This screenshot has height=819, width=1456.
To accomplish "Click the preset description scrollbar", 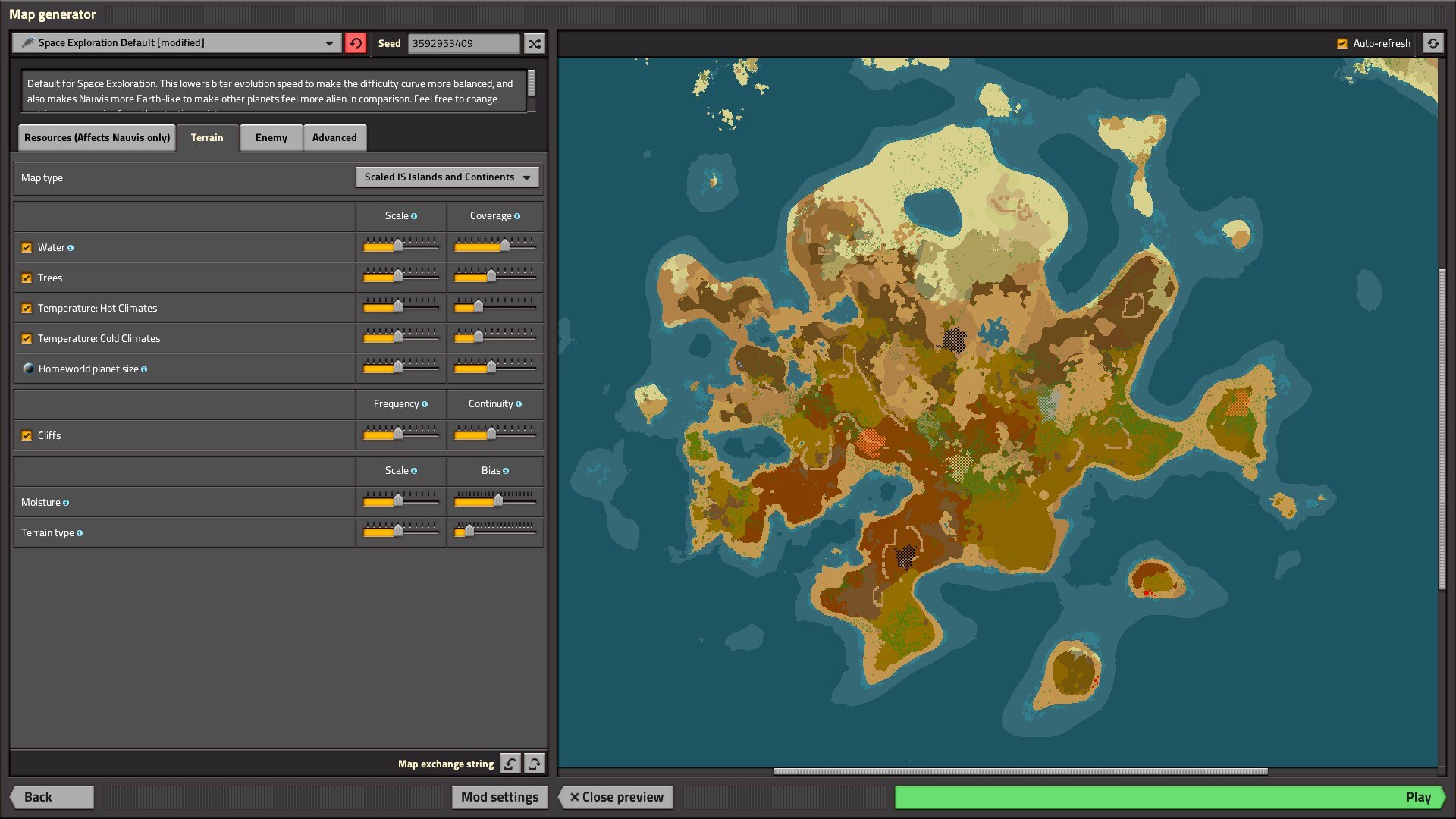I will [x=532, y=83].
